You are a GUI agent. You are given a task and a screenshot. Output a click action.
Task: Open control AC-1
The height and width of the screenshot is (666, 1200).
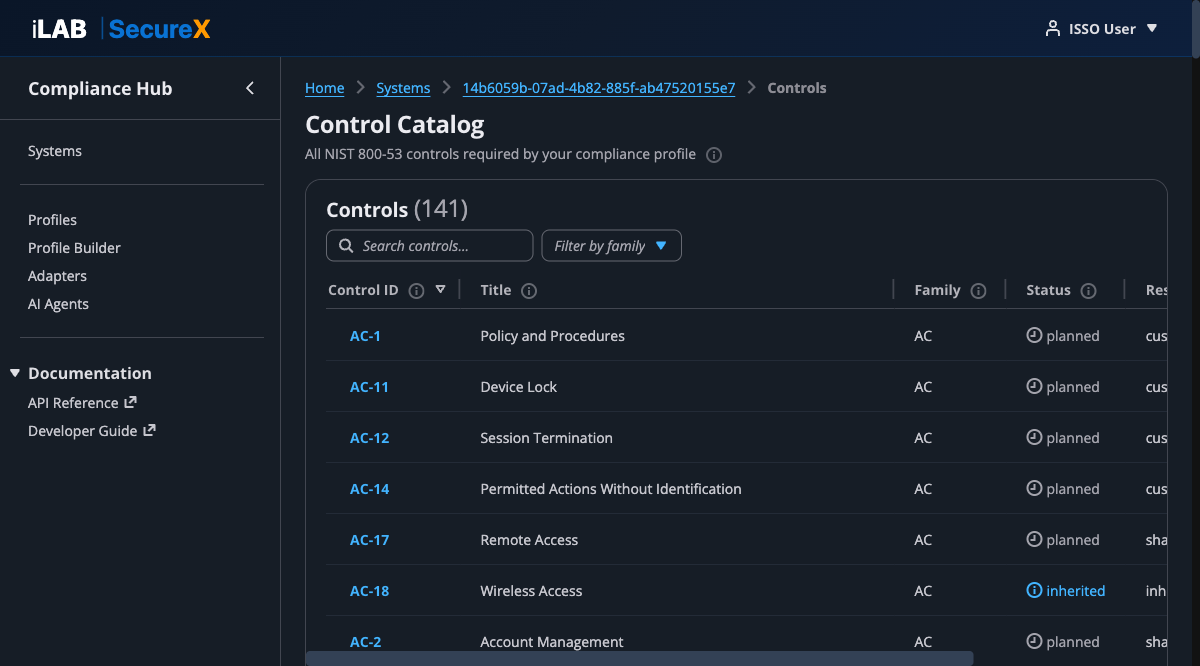[x=365, y=336]
